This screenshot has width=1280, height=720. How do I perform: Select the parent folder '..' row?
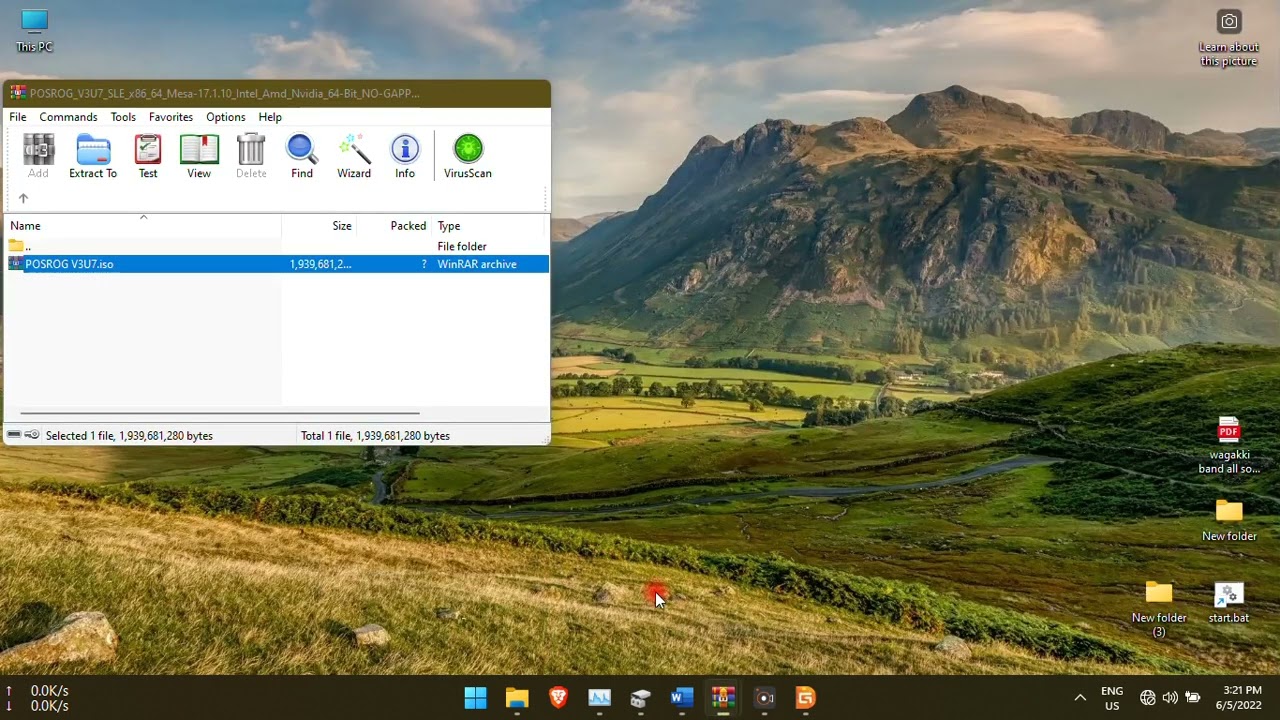pyautogui.click(x=277, y=246)
